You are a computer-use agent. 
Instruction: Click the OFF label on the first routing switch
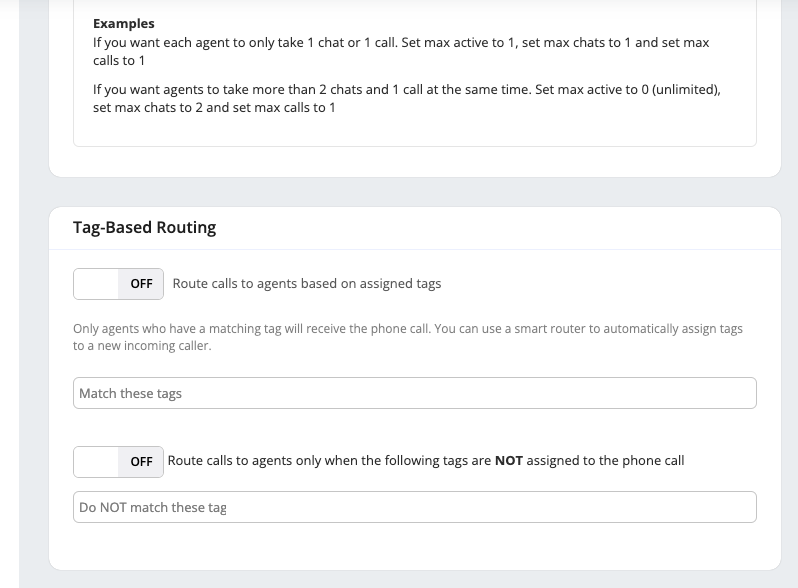click(x=141, y=284)
